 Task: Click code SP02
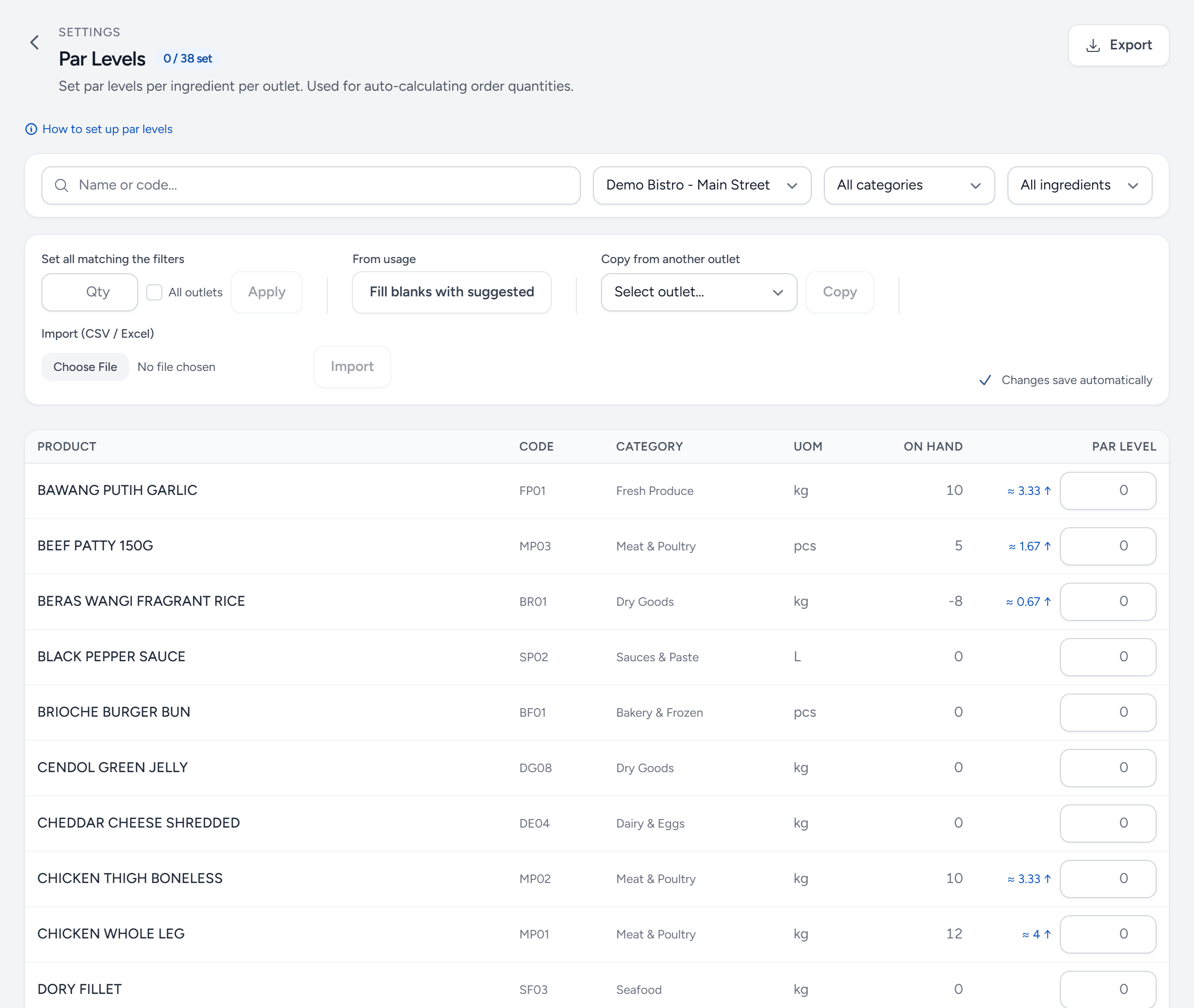[533, 657]
